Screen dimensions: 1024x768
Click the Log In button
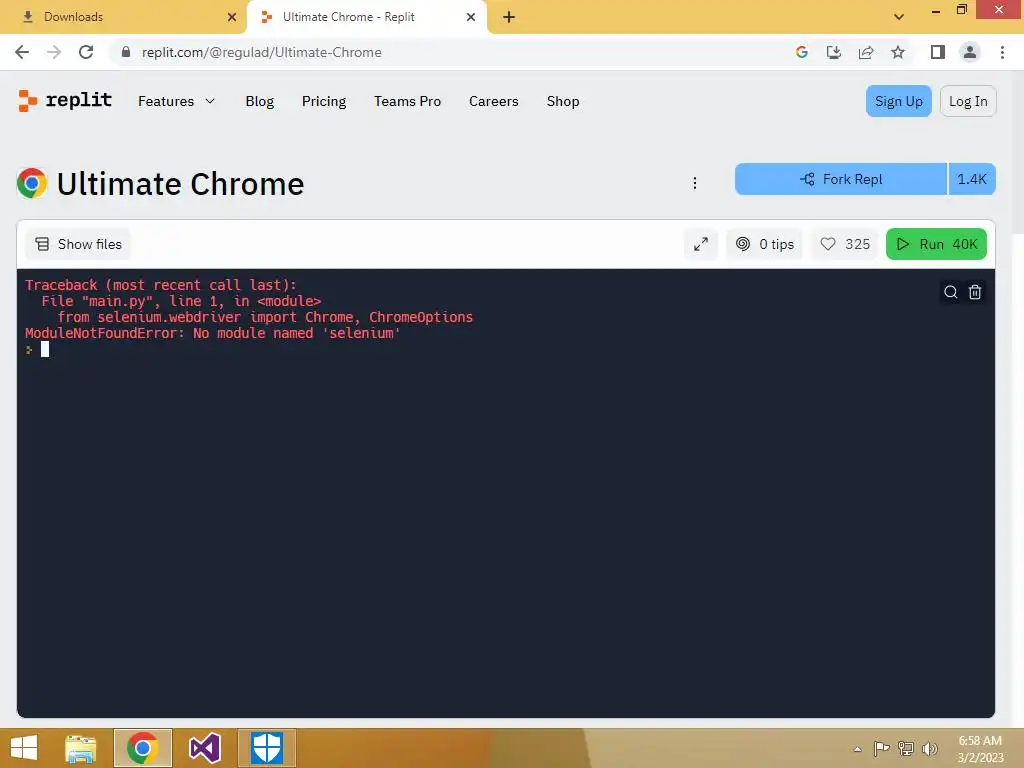click(968, 101)
